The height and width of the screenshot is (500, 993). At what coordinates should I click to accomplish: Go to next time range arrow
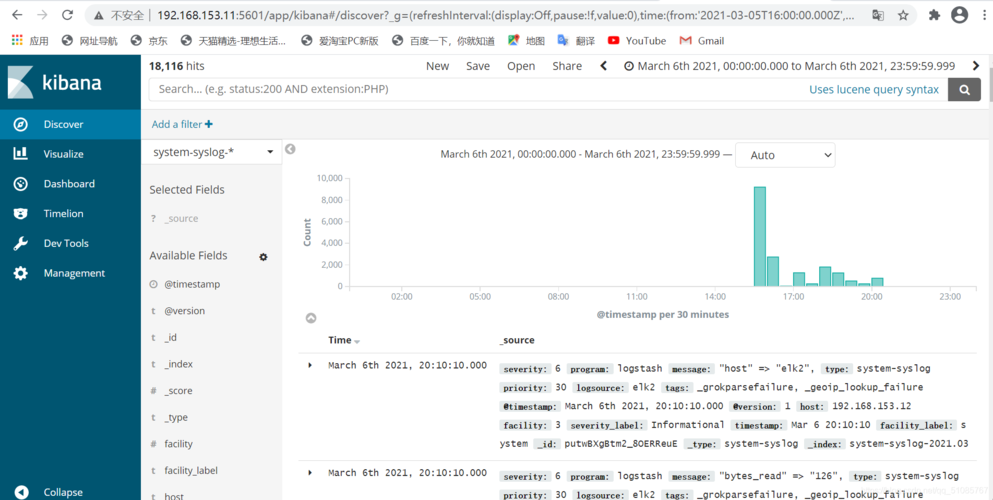pos(976,66)
